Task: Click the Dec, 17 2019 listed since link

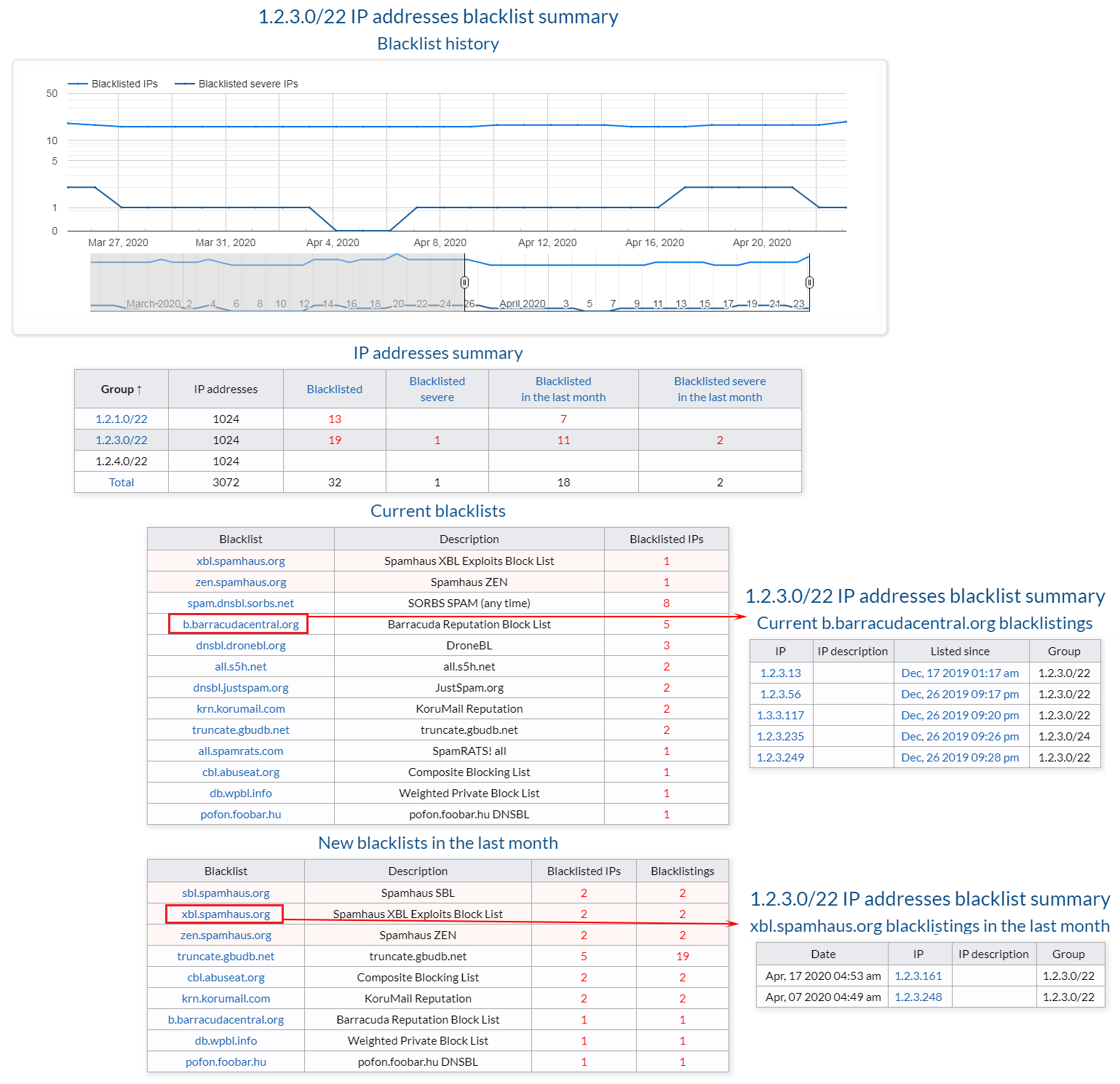Action: tap(960, 673)
